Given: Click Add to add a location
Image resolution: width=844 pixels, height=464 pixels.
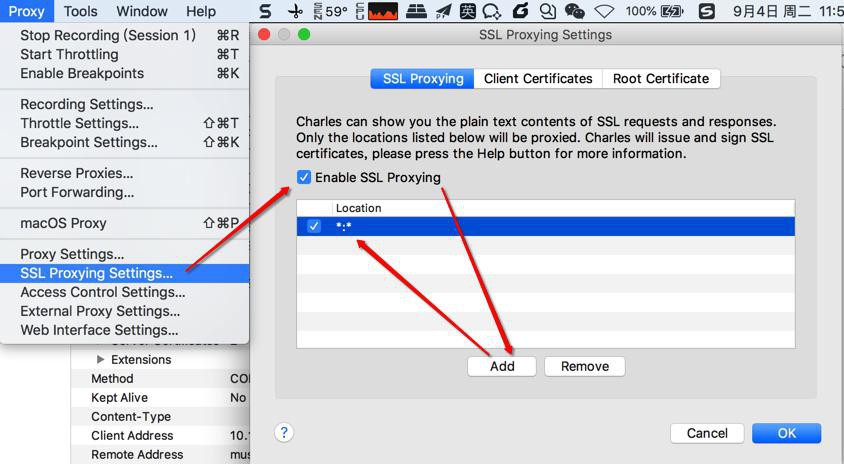Looking at the screenshot, I should click(x=502, y=366).
